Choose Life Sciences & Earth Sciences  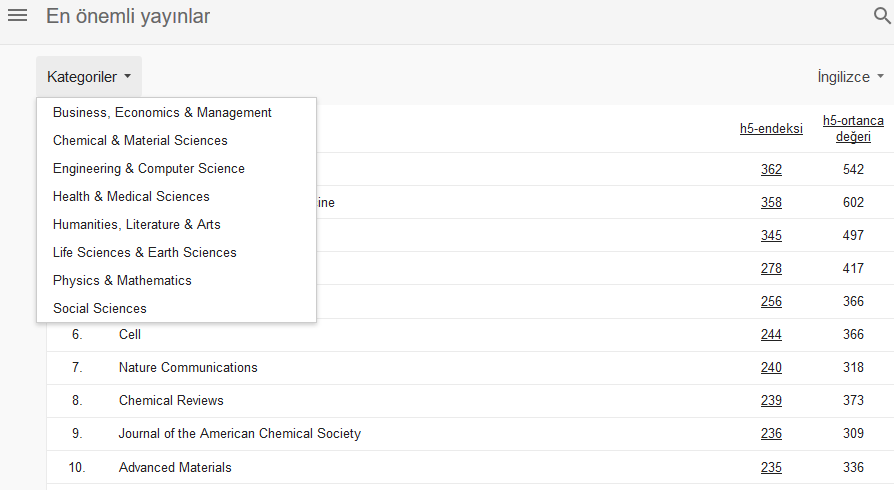(x=144, y=253)
